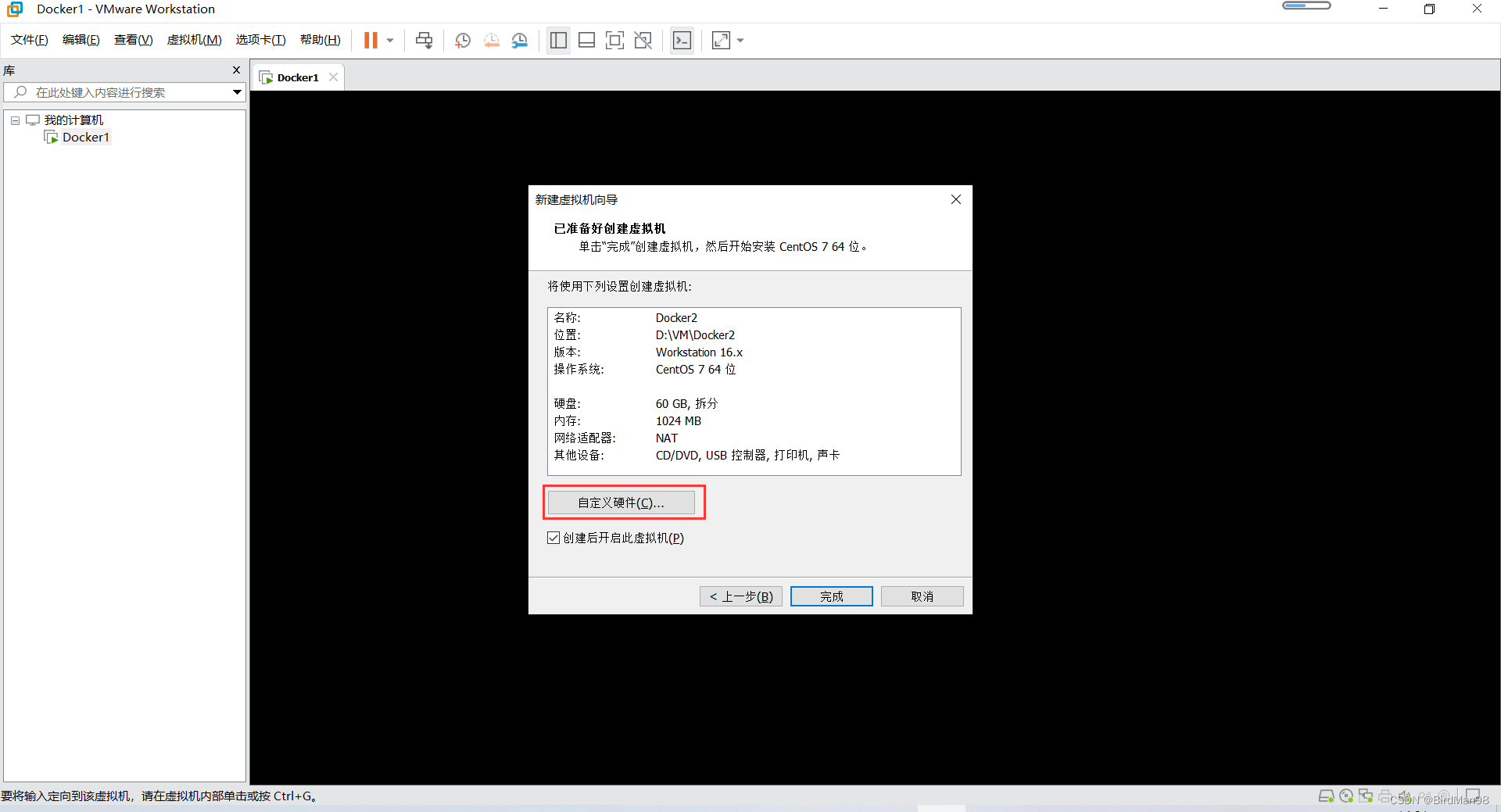Uncheck 创建后开启此虚拟机 checkbox

pyautogui.click(x=553, y=538)
